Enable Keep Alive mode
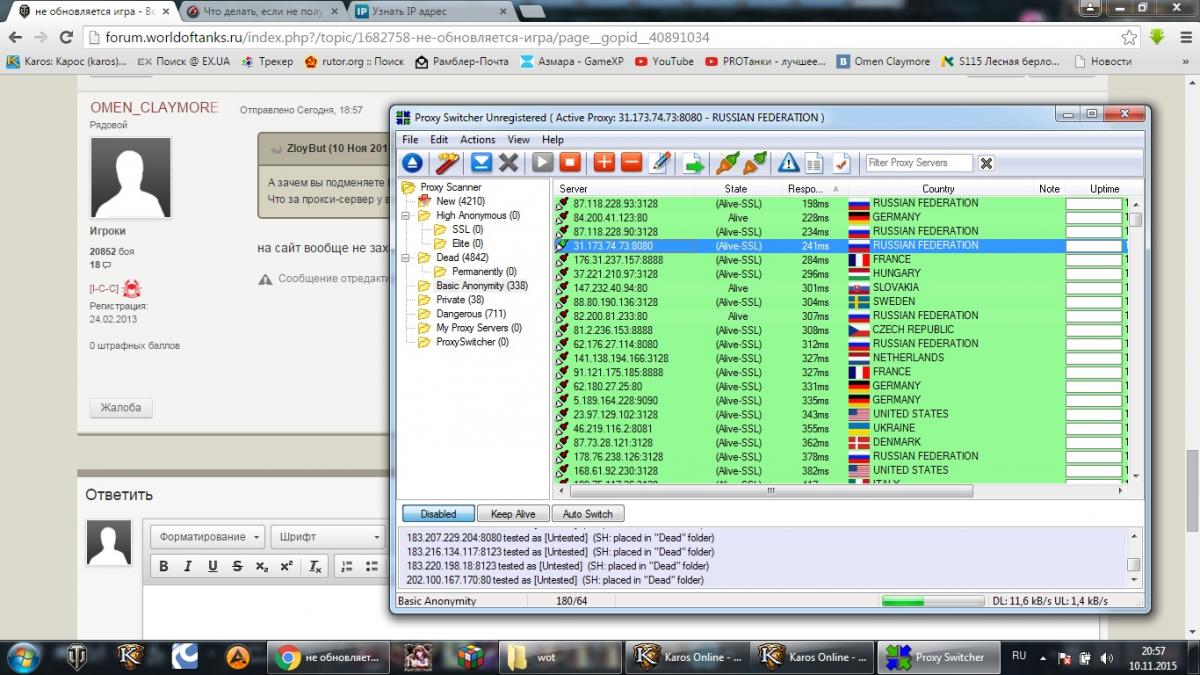This screenshot has height=675, width=1200. (x=513, y=514)
